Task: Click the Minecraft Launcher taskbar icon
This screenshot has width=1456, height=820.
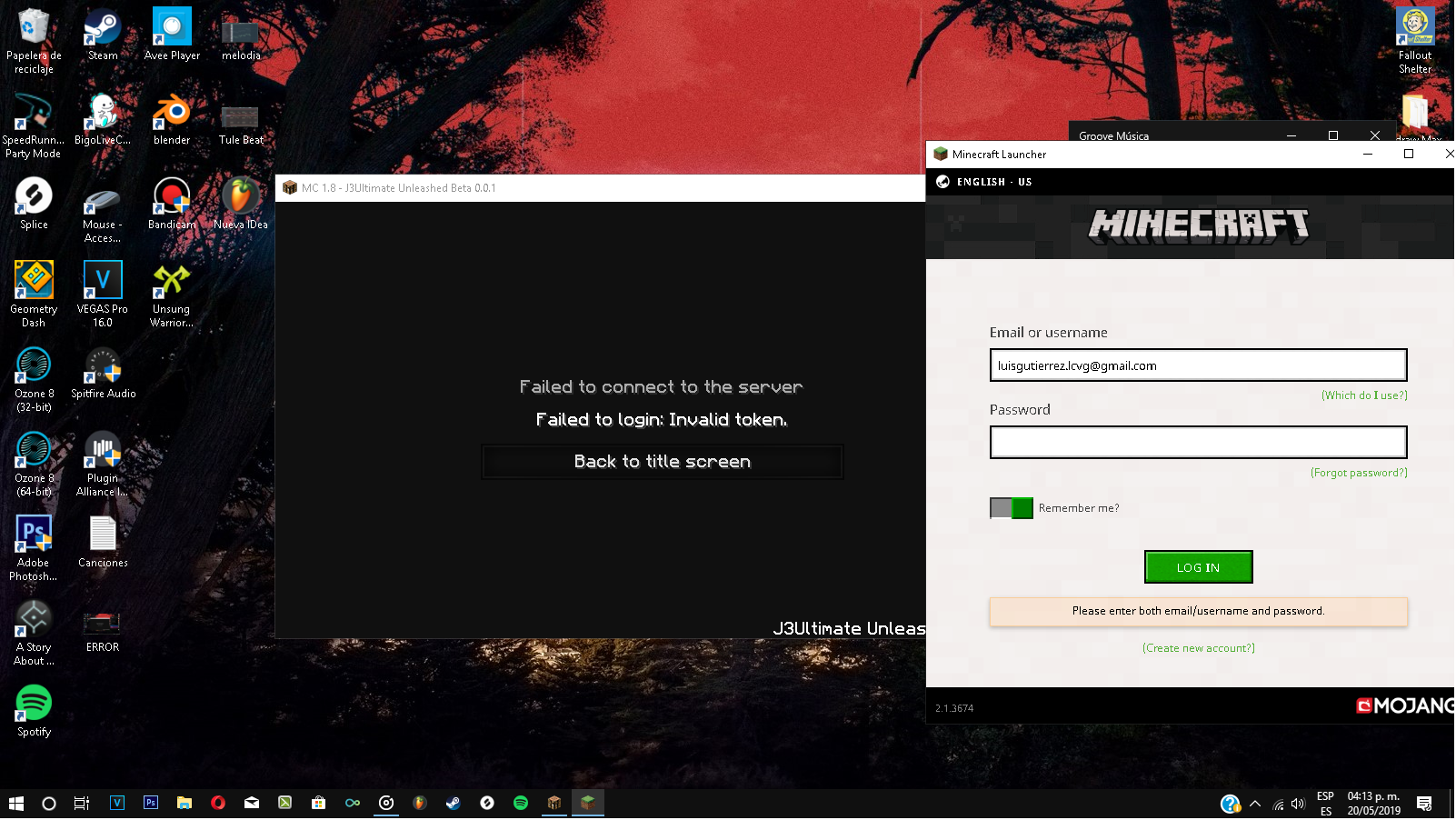Action: 588,804
